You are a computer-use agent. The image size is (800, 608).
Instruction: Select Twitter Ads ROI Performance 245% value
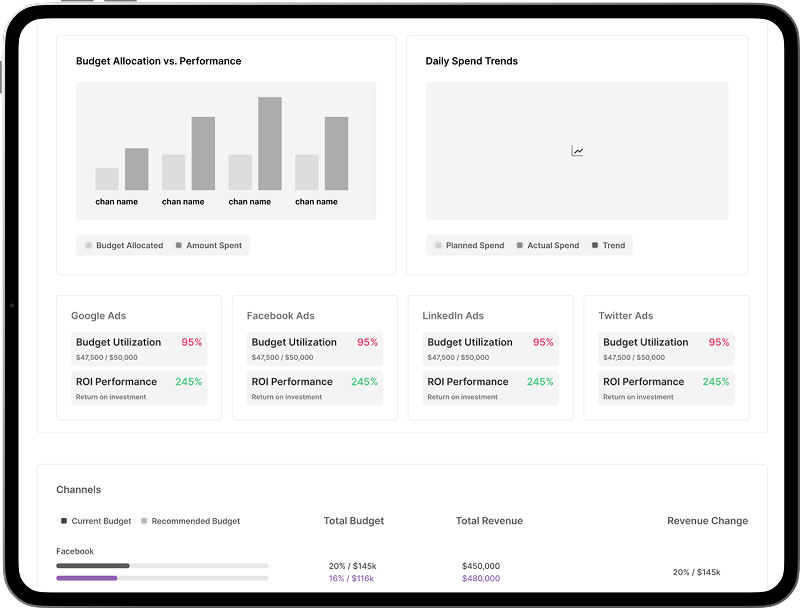point(716,382)
